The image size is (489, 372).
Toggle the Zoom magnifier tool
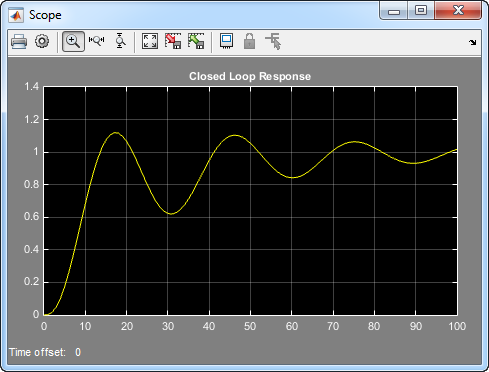(73, 41)
